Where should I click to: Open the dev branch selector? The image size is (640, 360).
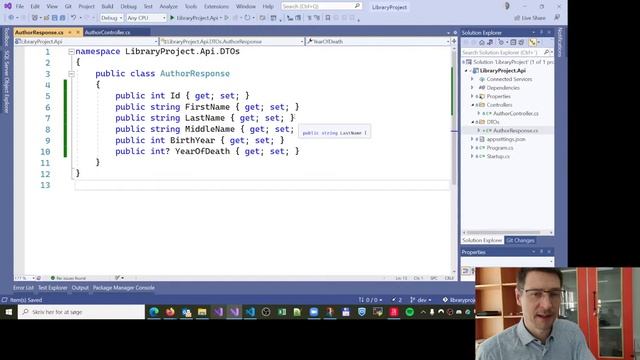point(420,300)
